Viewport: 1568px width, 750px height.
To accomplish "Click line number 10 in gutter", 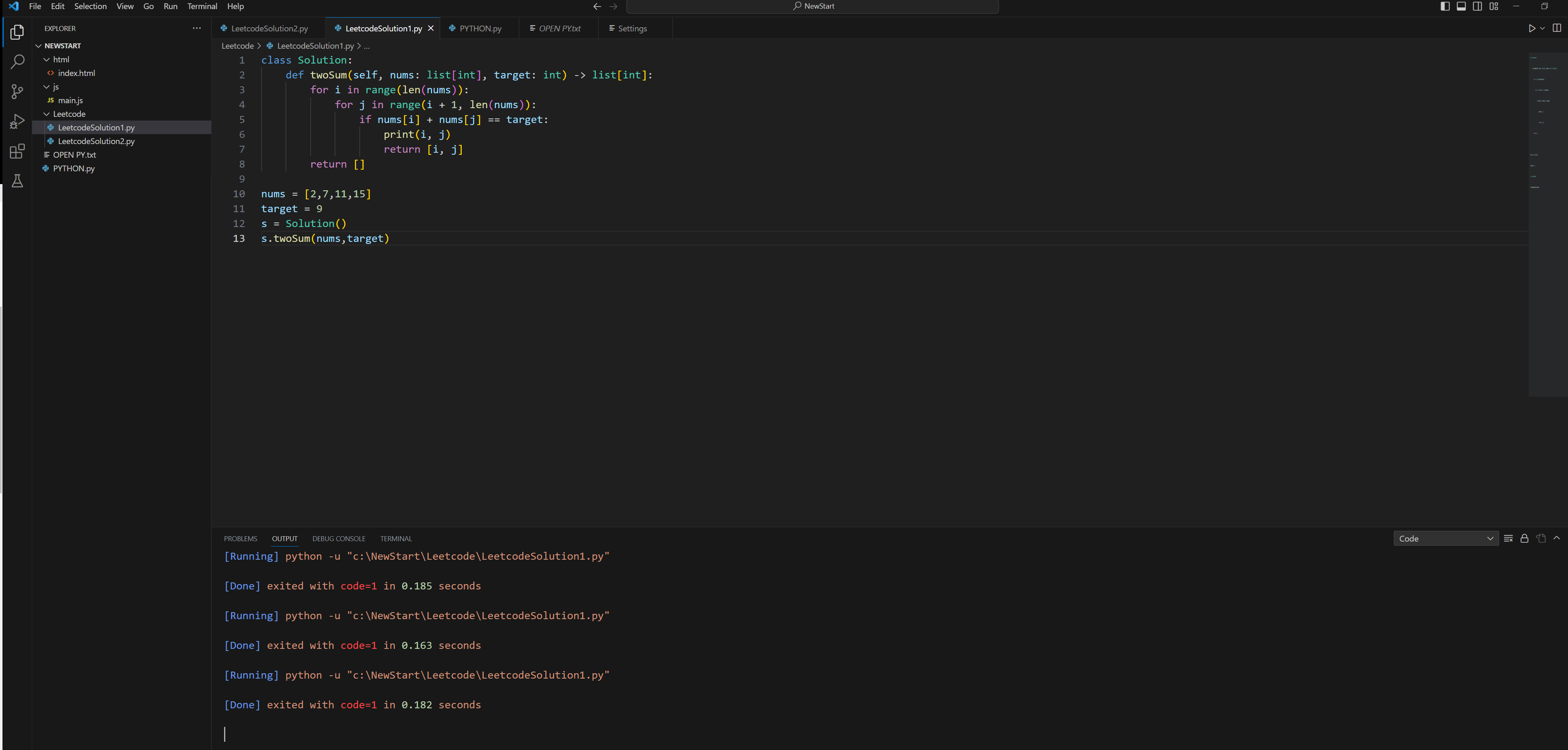I will (x=239, y=194).
